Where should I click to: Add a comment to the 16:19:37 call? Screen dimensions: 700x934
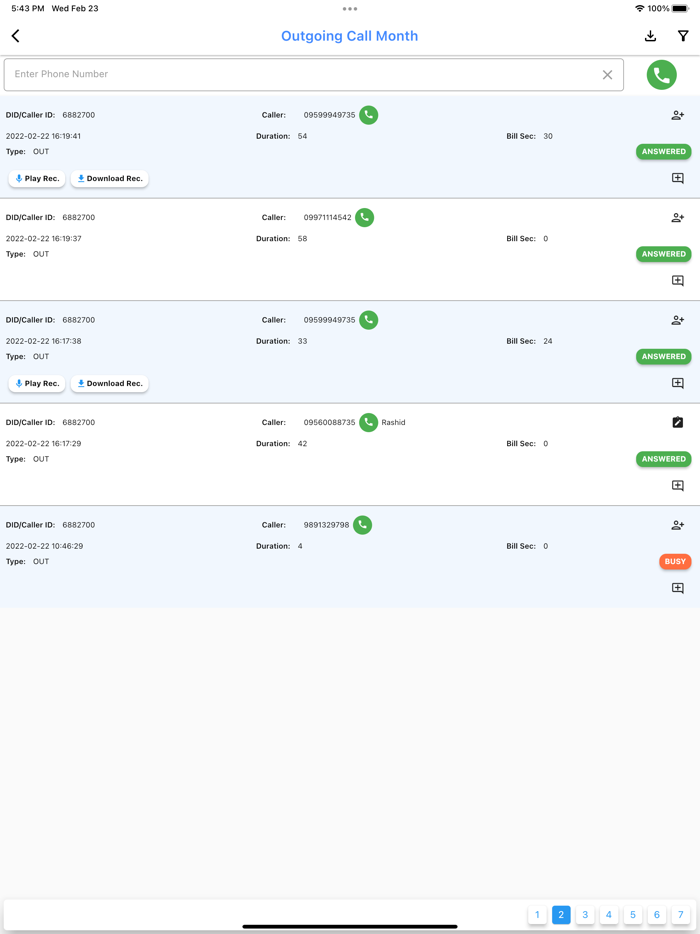pos(677,281)
